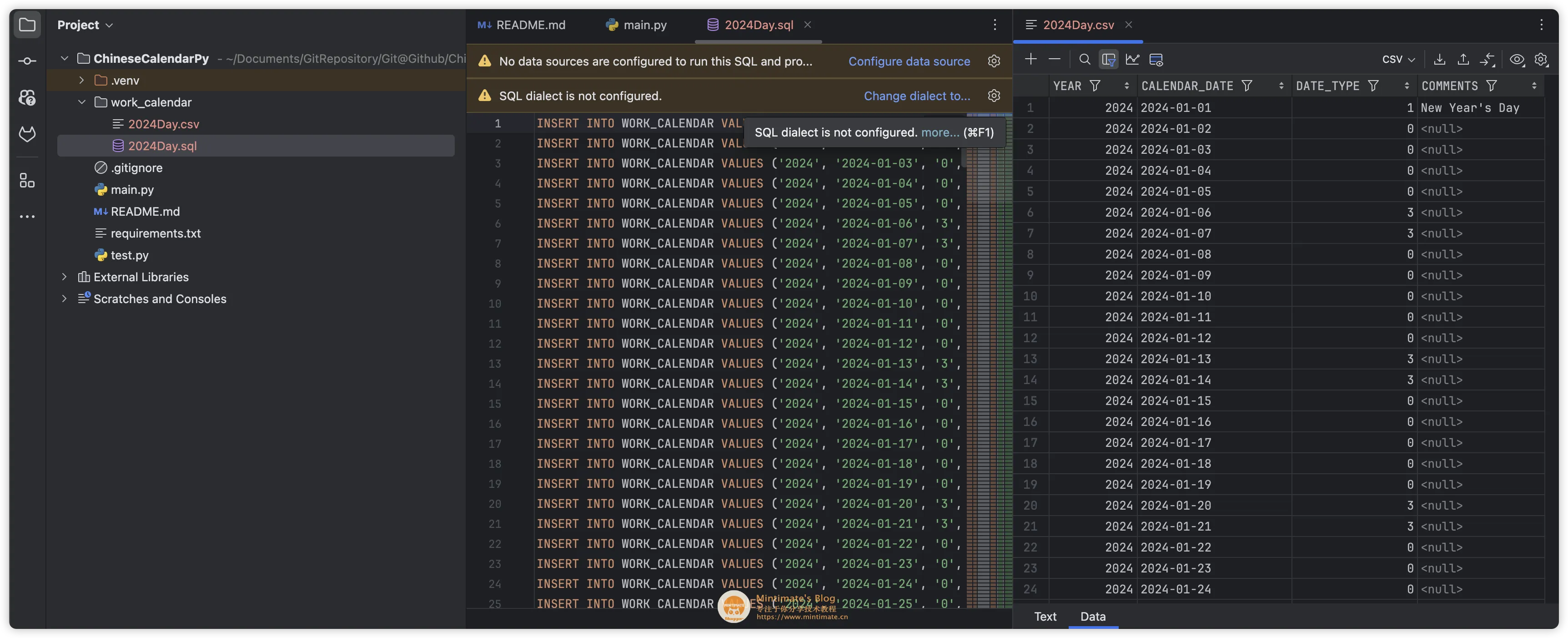This screenshot has height=638, width=1568.
Task: Collapse the work_calendar folder
Action: pyautogui.click(x=81, y=102)
